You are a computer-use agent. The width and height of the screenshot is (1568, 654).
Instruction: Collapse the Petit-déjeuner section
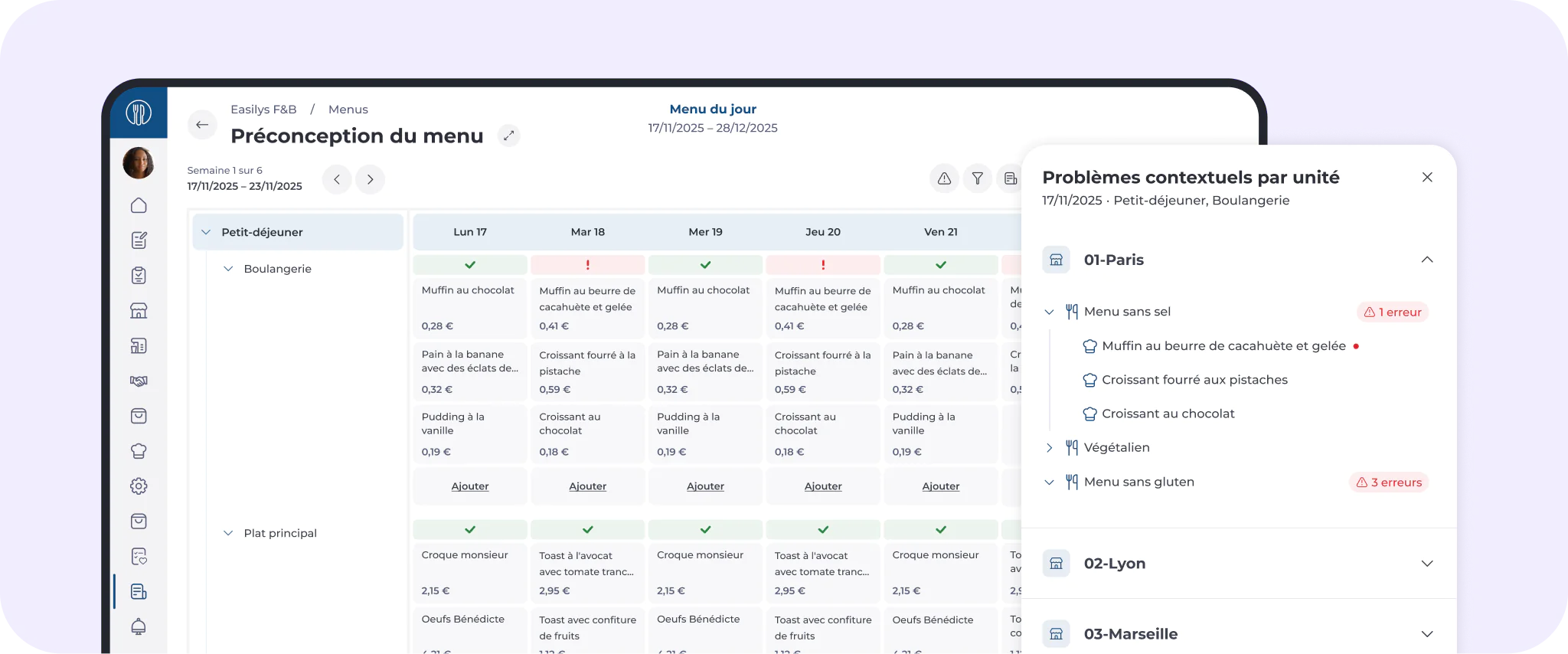click(206, 232)
